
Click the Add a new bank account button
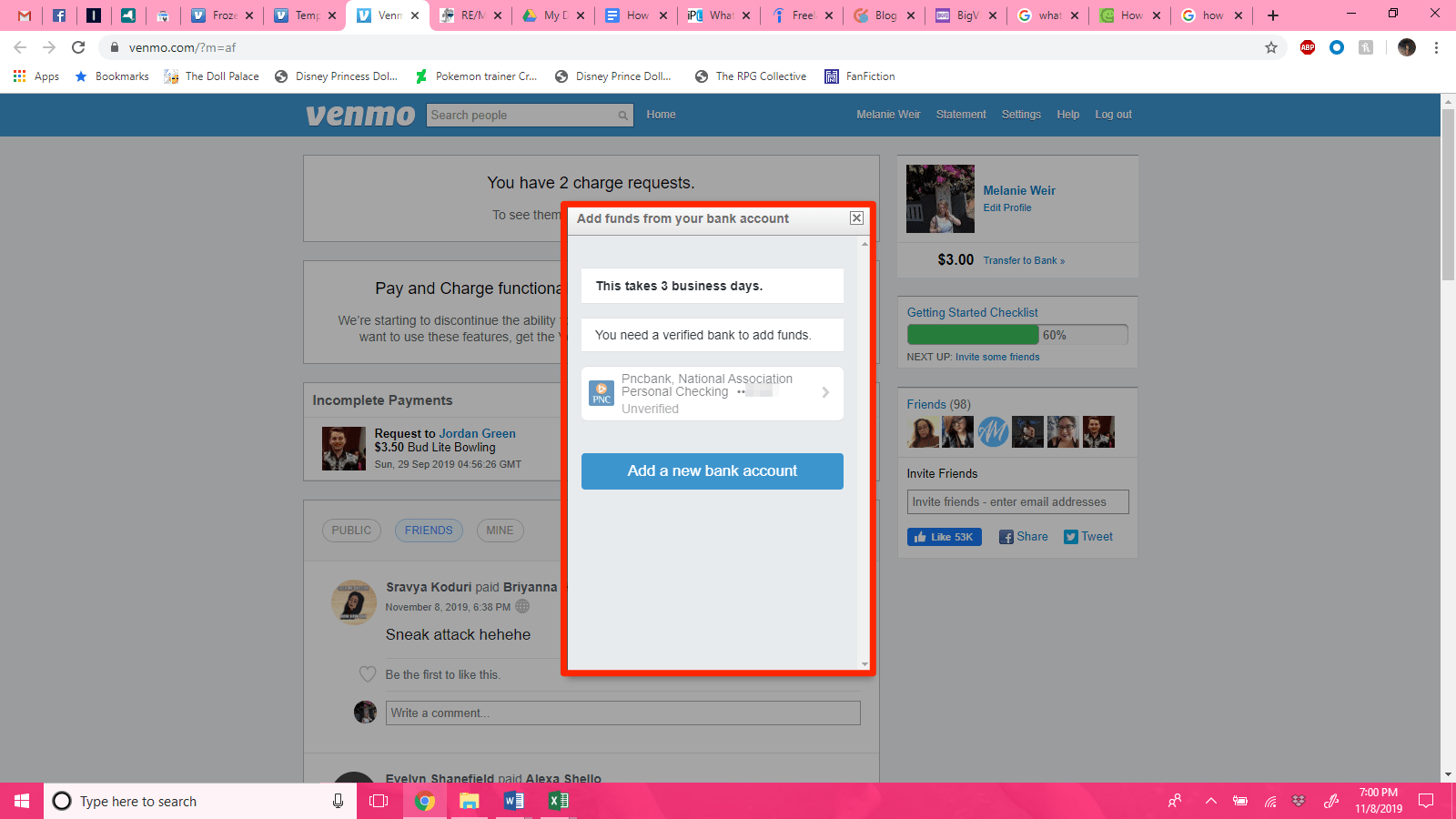coord(712,471)
